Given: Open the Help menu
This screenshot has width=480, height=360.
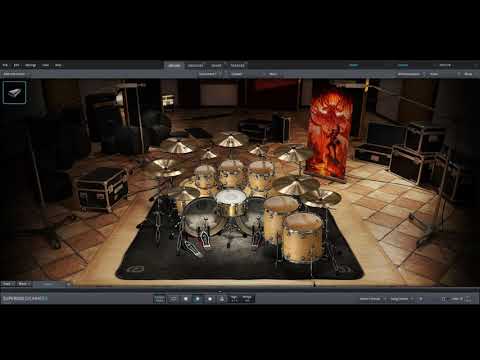Looking at the screenshot, I should (x=58, y=65).
